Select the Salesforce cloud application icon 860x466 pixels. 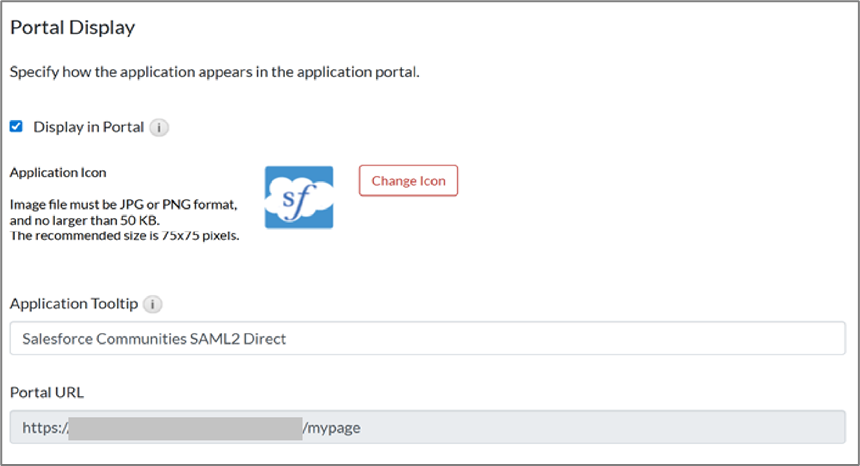[x=299, y=197]
